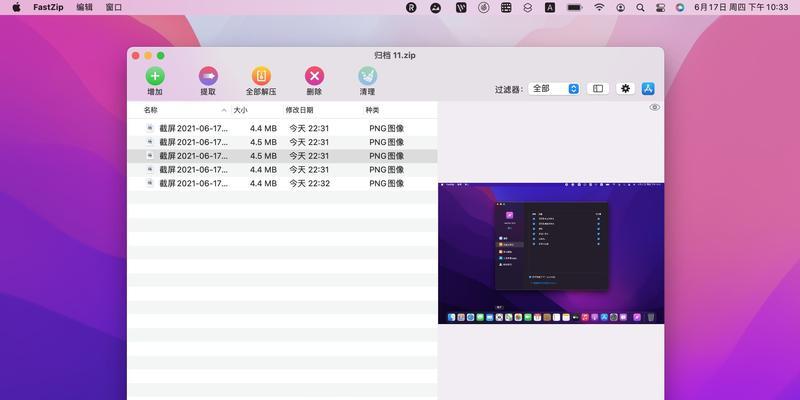Screen dimensions: 800x400
Task: Click the green 增加 (Add) toolbar icon
Action: (155, 77)
